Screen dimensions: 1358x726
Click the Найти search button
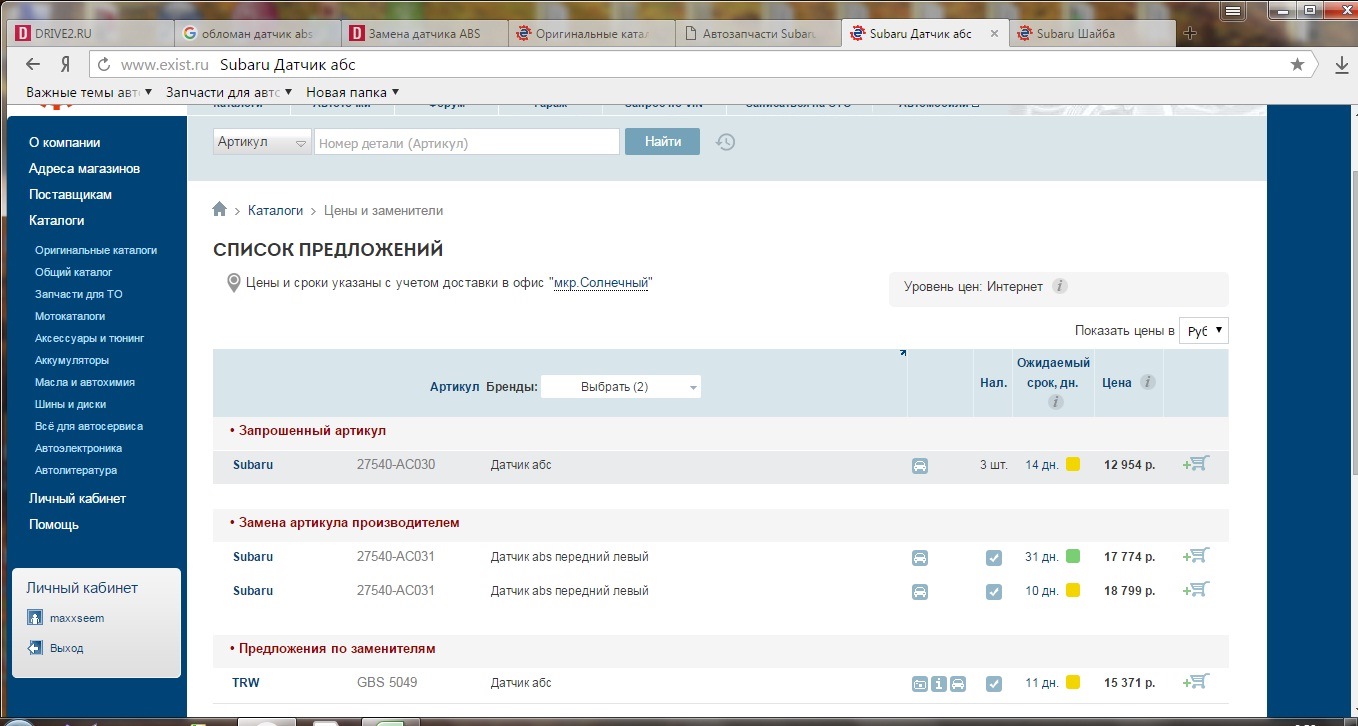[x=662, y=142]
